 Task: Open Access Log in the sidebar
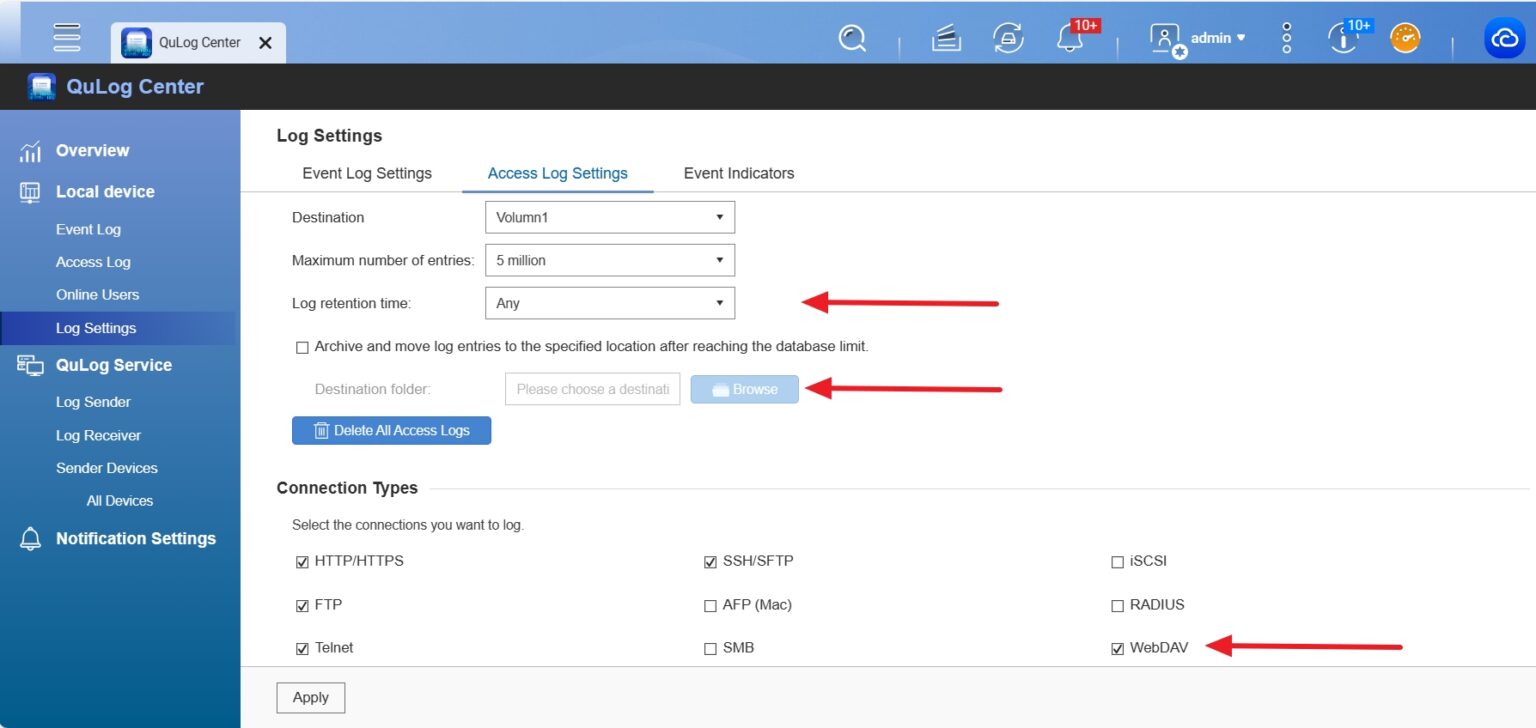click(x=93, y=262)
